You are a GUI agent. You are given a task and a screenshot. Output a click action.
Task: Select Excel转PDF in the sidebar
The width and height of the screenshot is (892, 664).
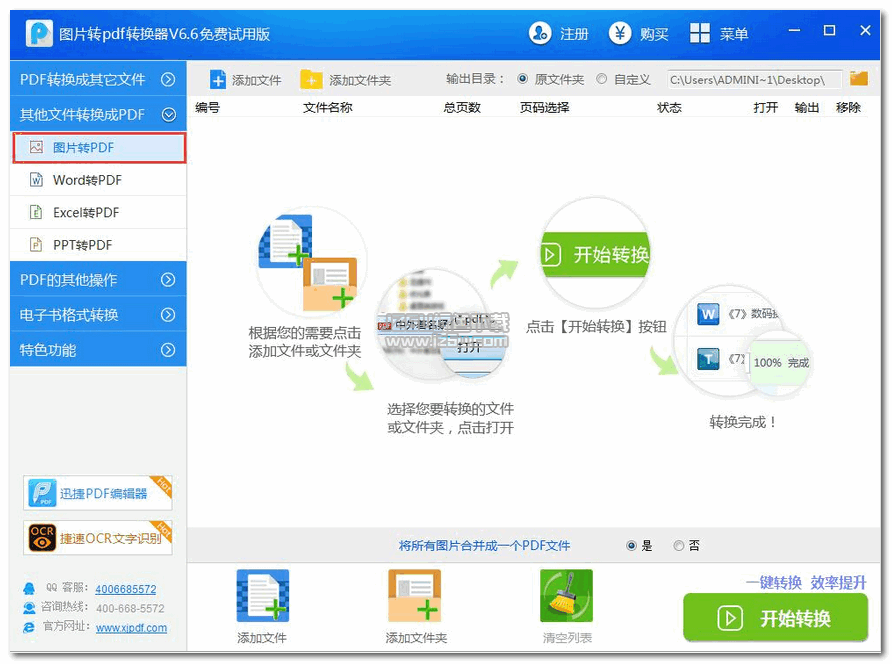pyautogui.click(x=98, y=212)
